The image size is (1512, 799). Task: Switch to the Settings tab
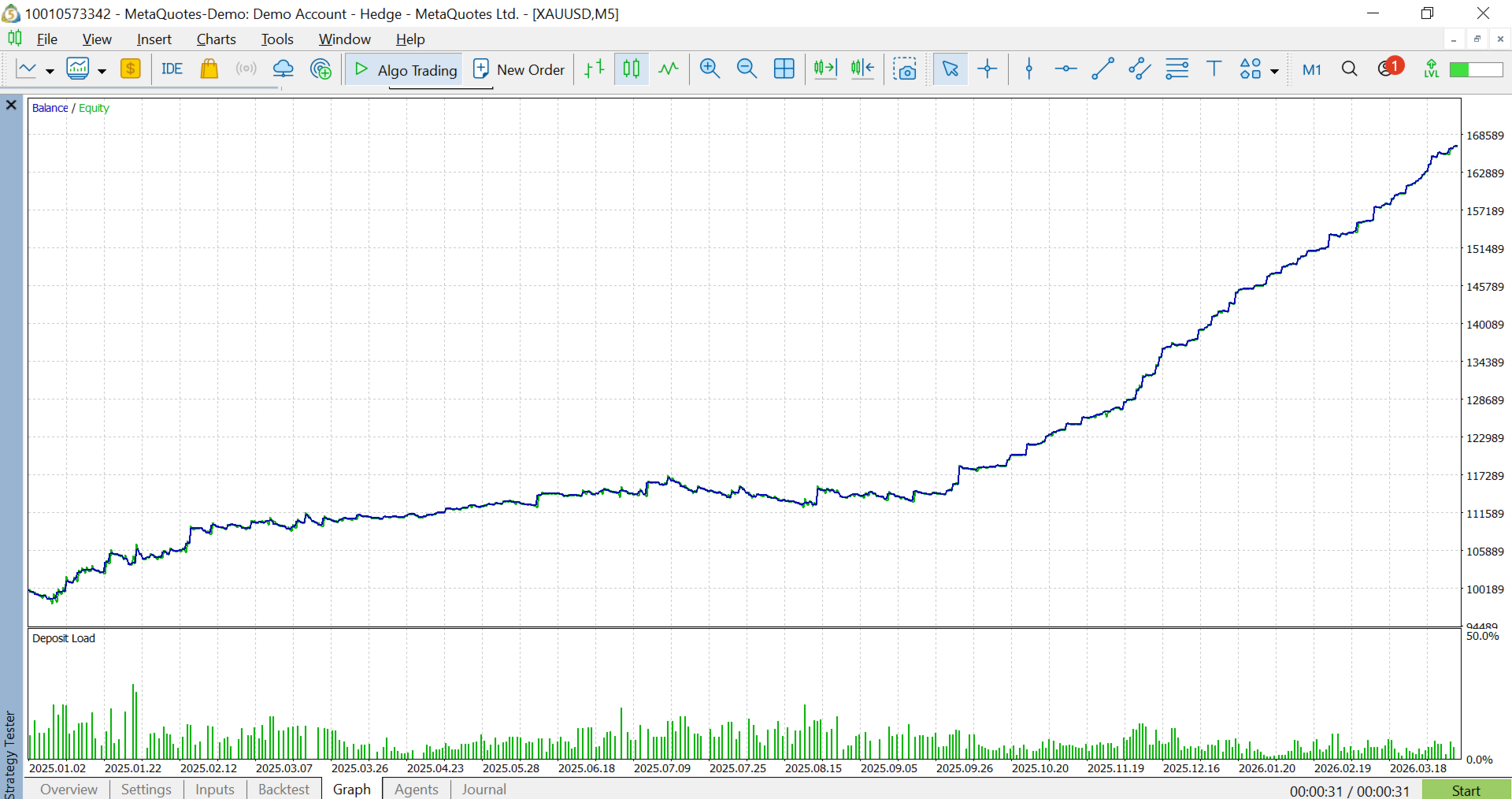tap(146, 790)
